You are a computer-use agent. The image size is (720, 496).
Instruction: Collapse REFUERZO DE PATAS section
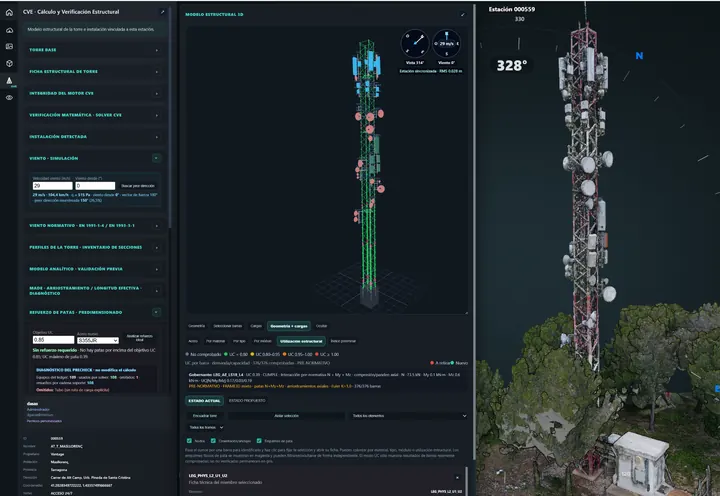tap(156, 312)
